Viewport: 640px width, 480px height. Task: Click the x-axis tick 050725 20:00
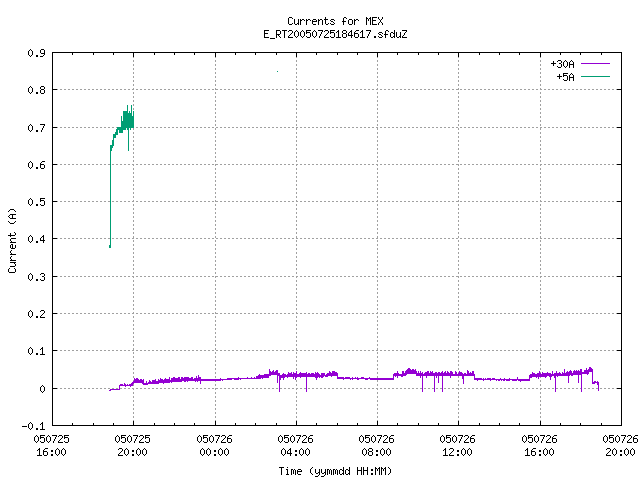[133, 446]
